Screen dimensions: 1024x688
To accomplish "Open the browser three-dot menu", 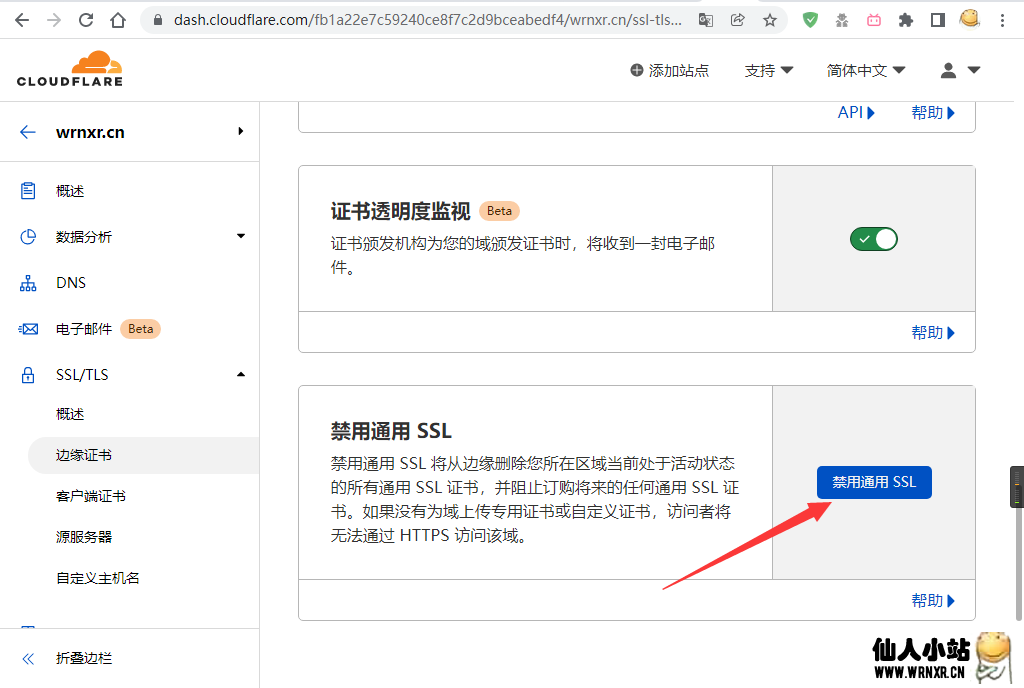I will (x=1002, y=20).
